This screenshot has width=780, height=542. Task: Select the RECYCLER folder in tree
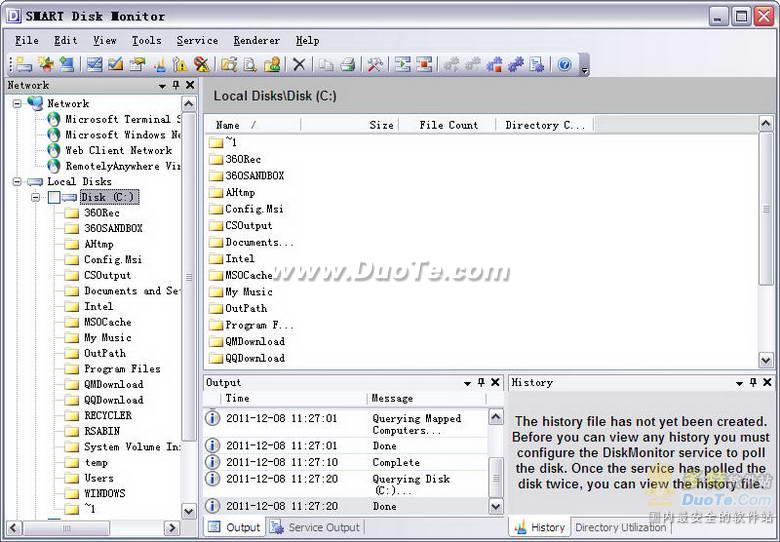108,416
